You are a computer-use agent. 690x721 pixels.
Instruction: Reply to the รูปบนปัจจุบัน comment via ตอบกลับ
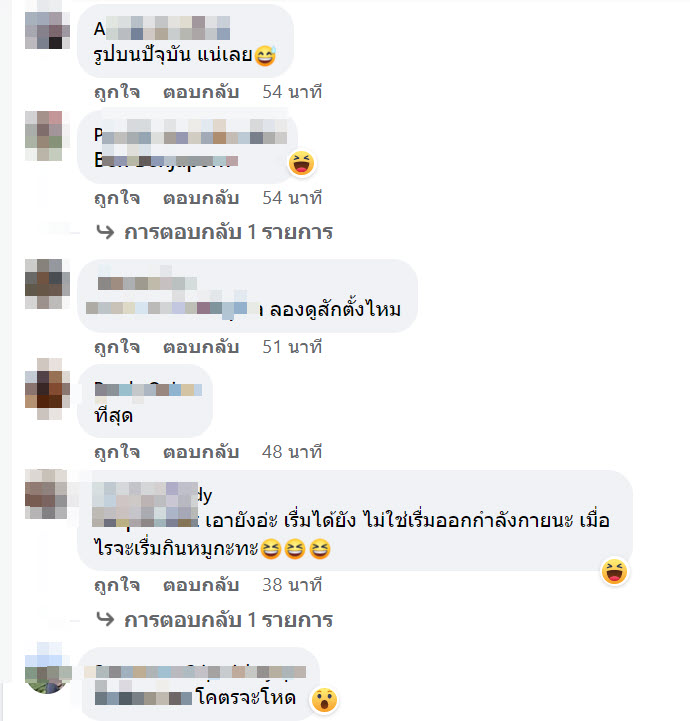(201, 92)
